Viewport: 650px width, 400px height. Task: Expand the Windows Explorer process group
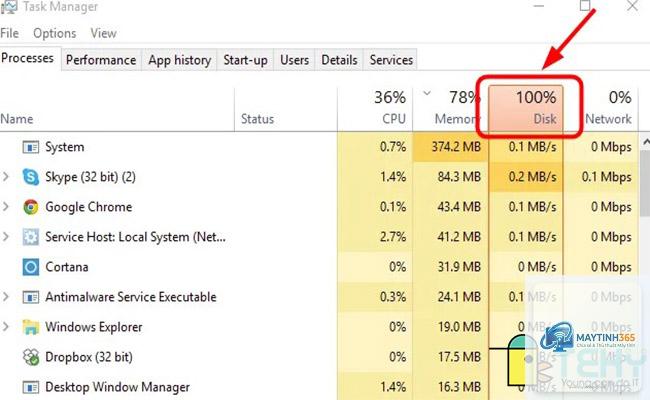point(6,327)
